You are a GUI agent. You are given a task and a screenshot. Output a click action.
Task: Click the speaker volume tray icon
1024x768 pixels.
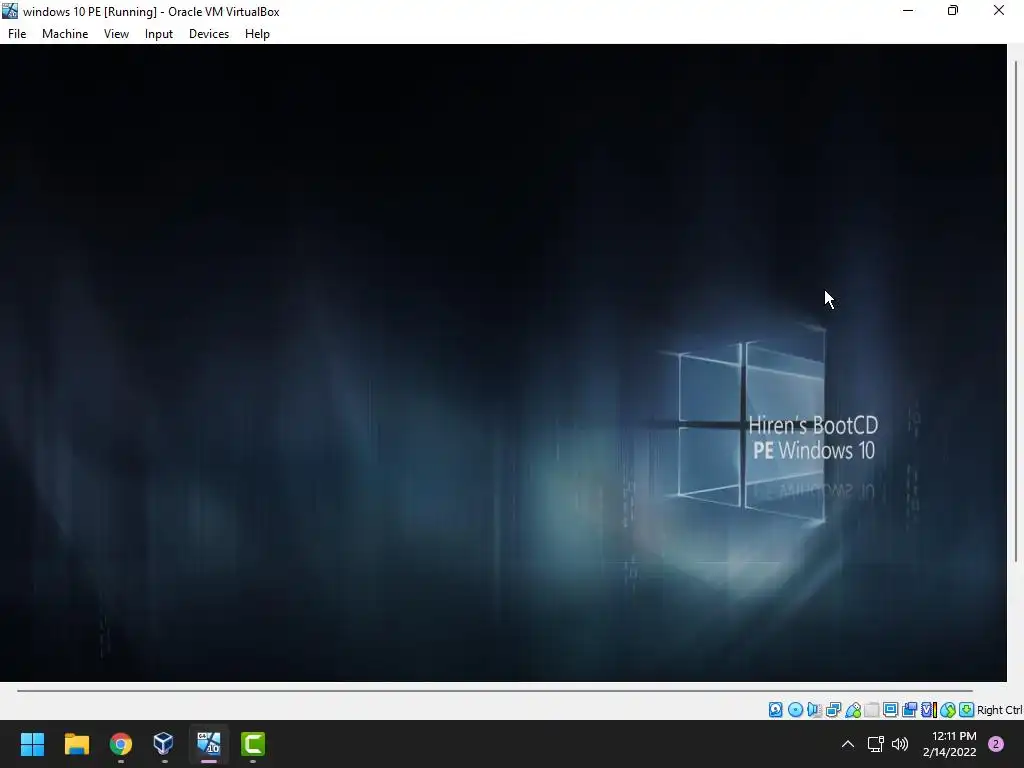[x=900, y=744]
